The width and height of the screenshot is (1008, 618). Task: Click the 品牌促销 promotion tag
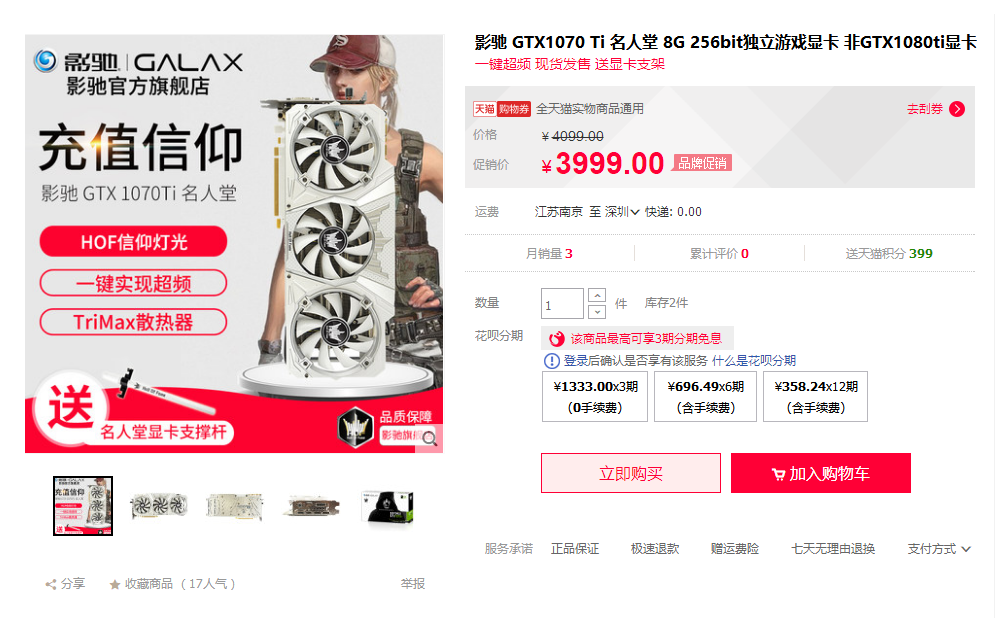(702, 163)
